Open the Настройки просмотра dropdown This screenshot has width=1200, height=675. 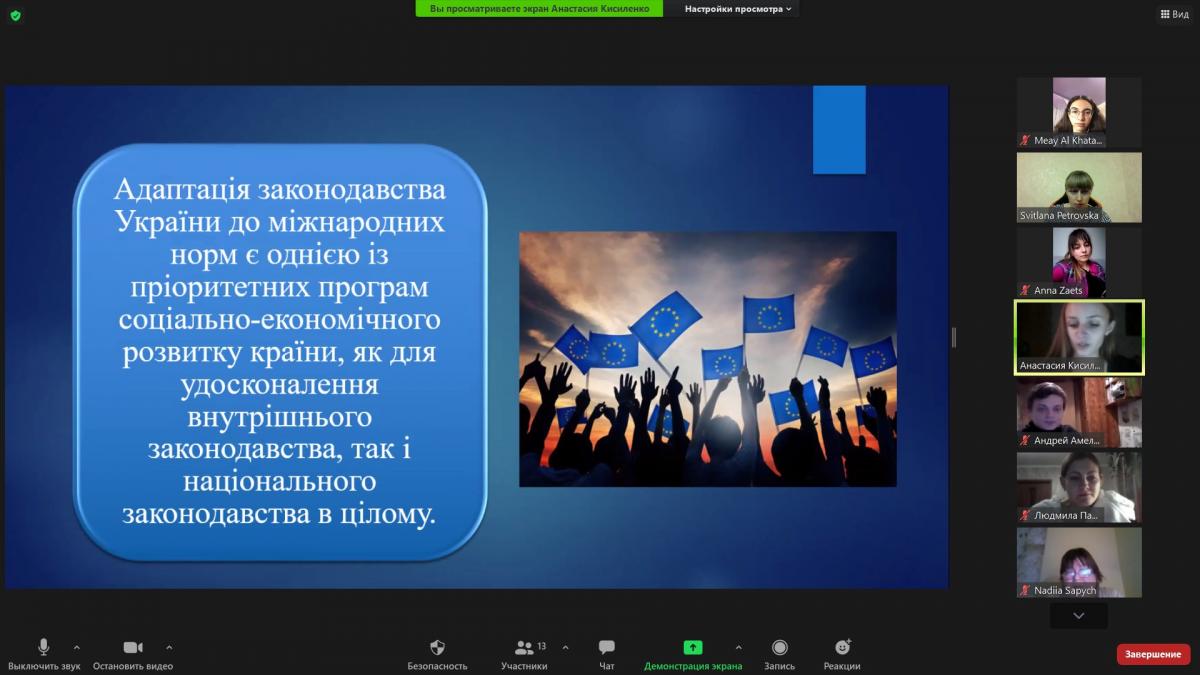coord(738,8)
